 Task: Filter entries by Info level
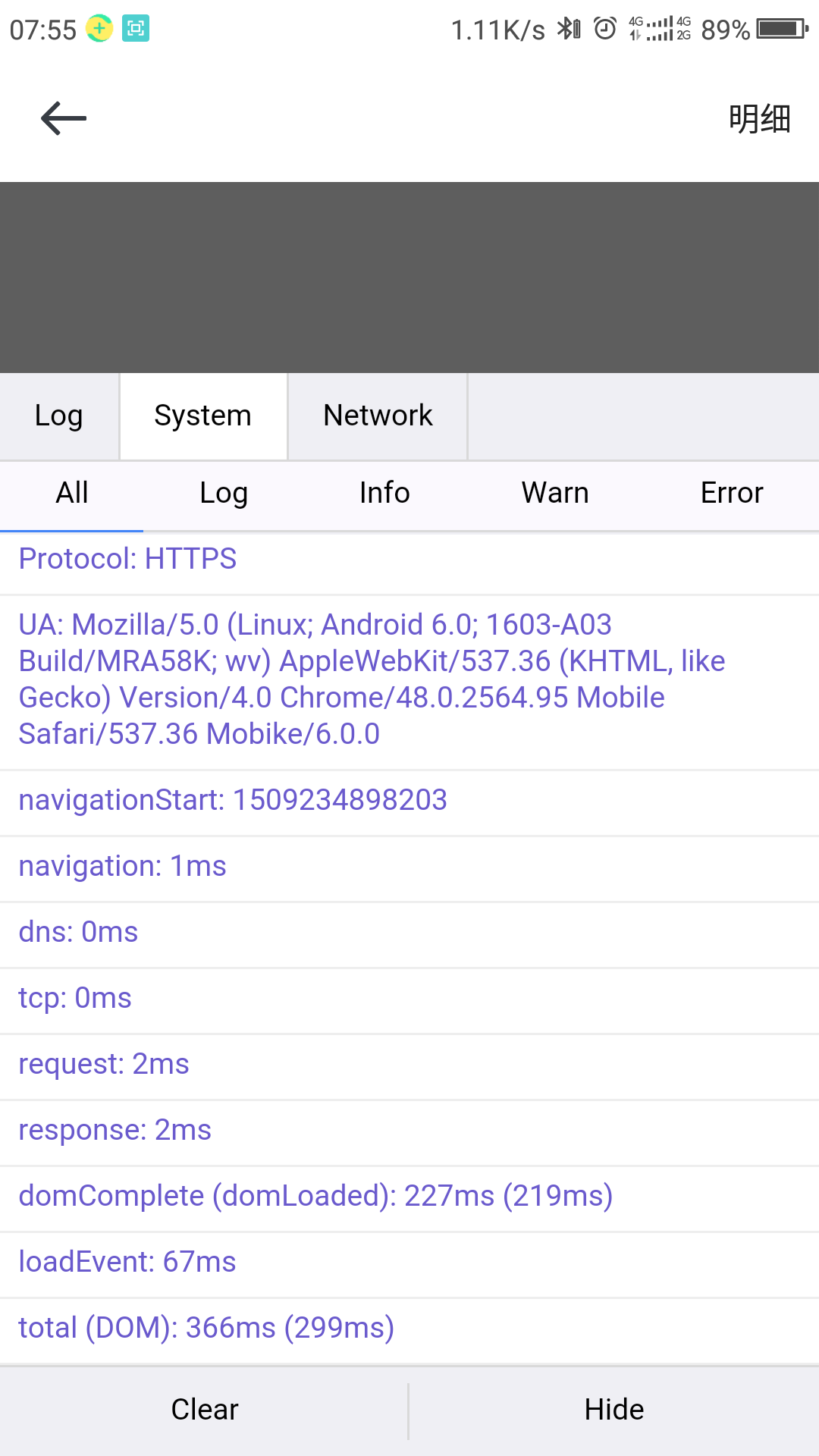coord(384,494)
